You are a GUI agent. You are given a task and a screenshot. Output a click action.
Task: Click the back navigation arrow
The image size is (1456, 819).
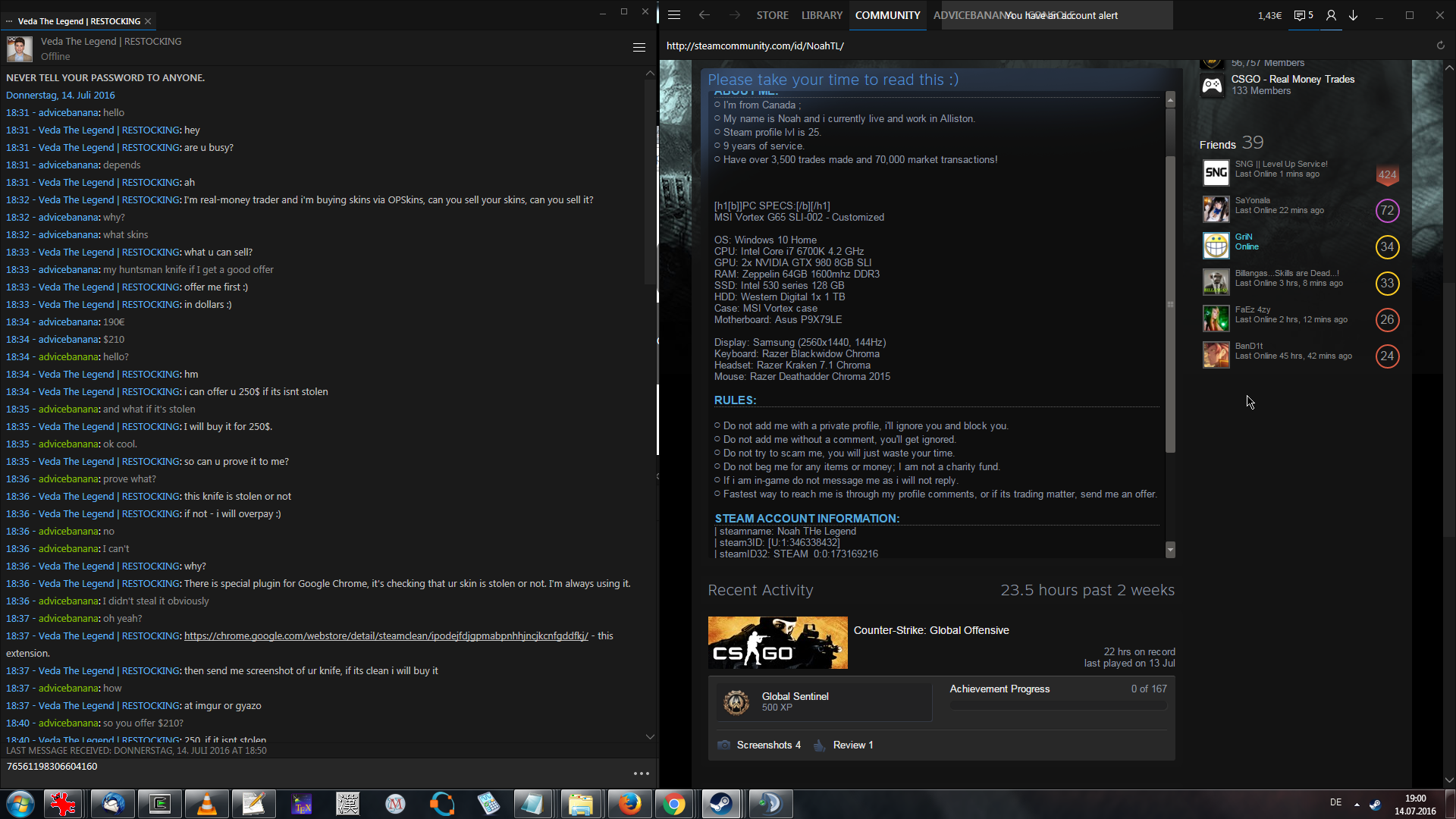coord(704,15)
